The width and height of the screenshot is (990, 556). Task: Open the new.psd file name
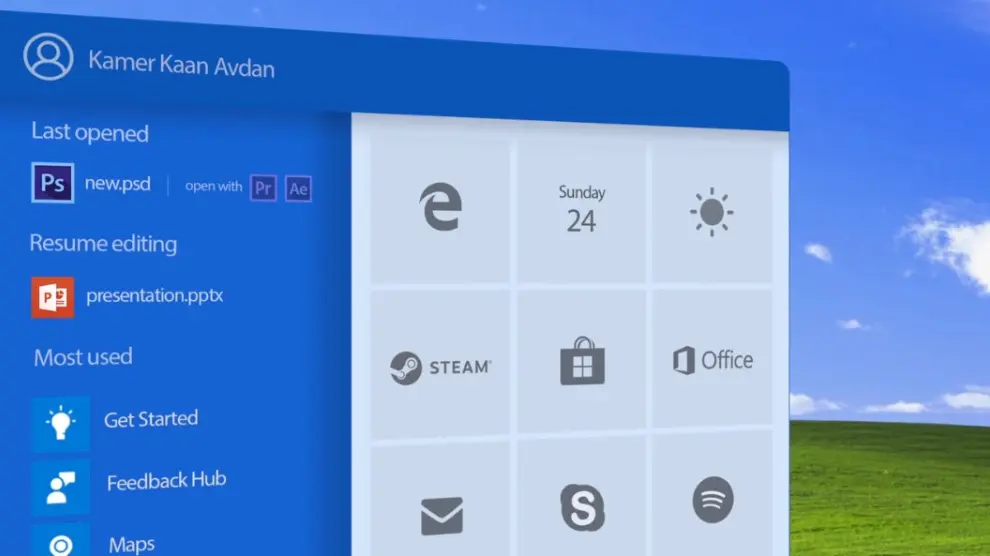point(117,184)
